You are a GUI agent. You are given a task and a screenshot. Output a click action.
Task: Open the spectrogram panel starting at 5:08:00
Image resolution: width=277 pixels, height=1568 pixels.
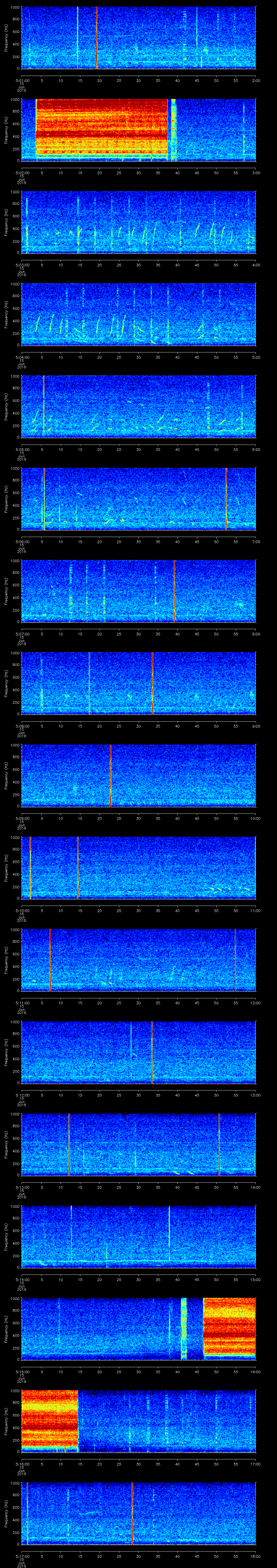(x=138, y=683)
